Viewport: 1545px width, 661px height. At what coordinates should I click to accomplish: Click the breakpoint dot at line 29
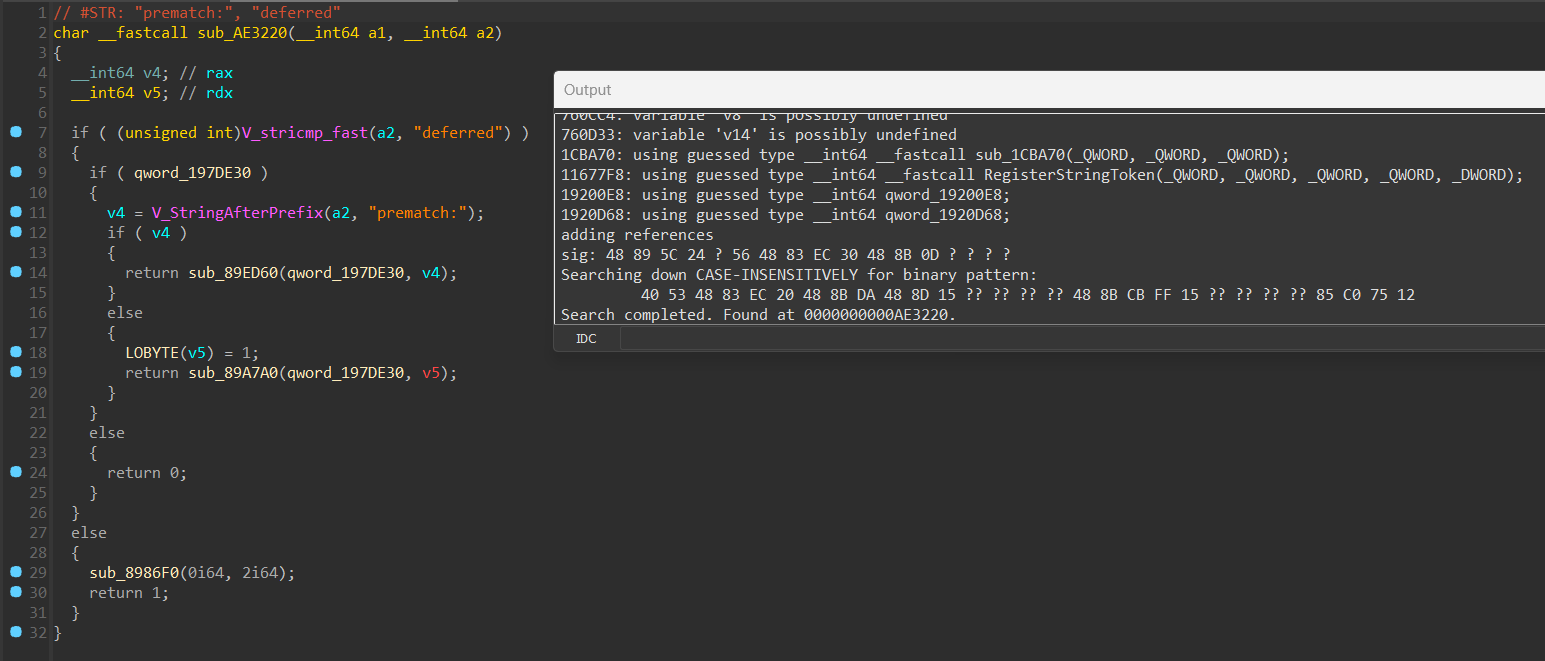click(x=16, y=572)
